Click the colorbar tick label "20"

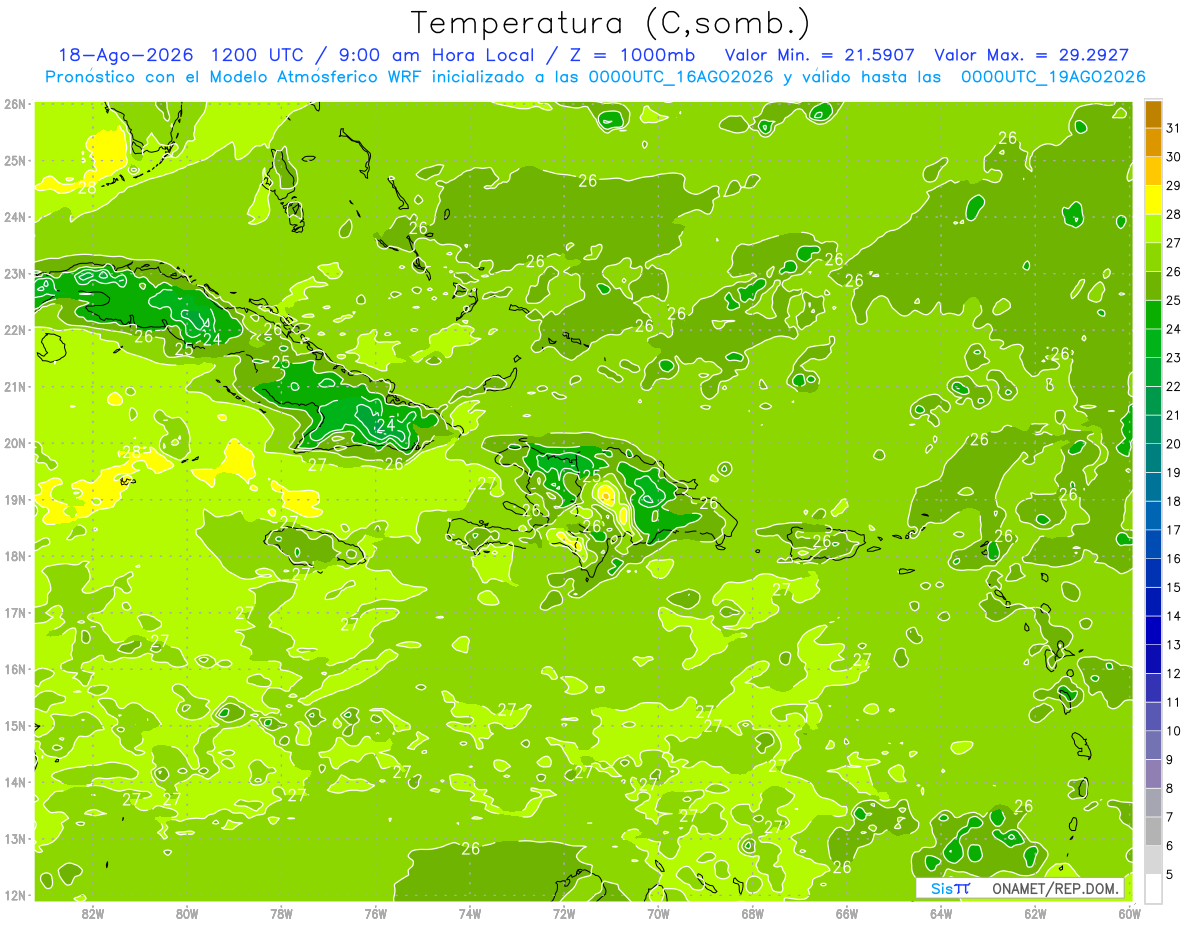1174,444
